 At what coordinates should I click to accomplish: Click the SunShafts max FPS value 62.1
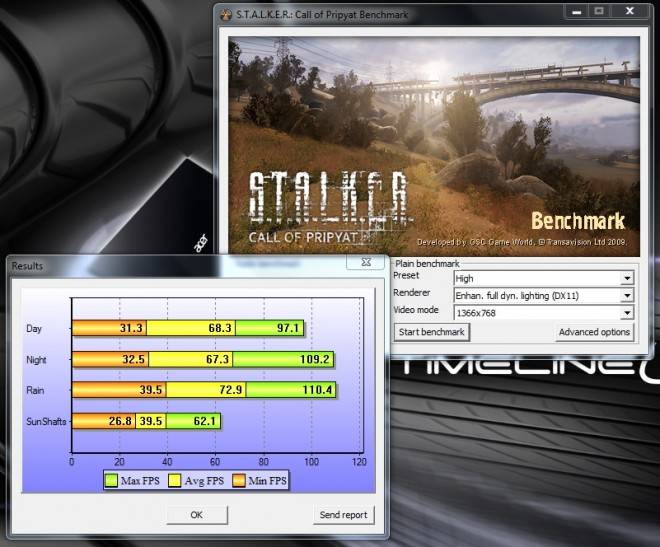click(205, 421)
